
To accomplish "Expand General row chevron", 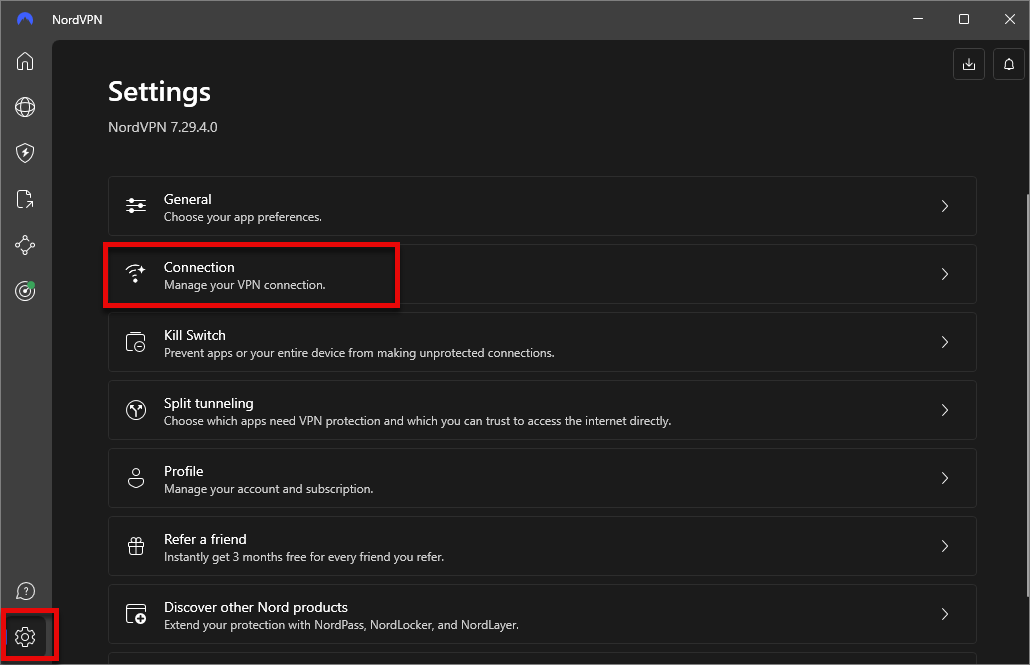I will pos(945,206).
